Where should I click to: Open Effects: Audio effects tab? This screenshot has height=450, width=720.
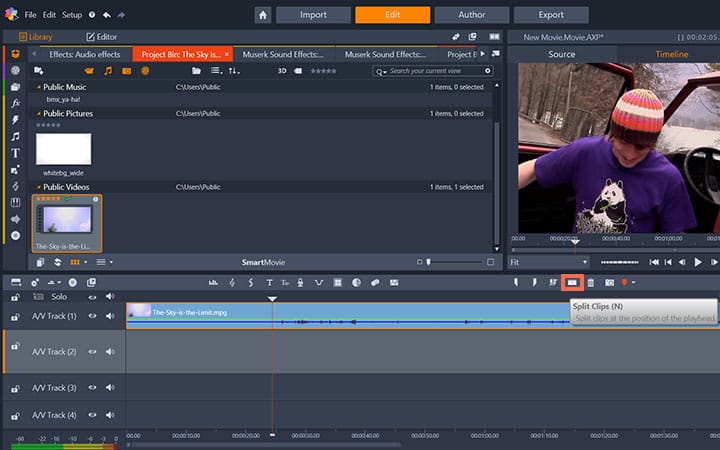point(84,54)
